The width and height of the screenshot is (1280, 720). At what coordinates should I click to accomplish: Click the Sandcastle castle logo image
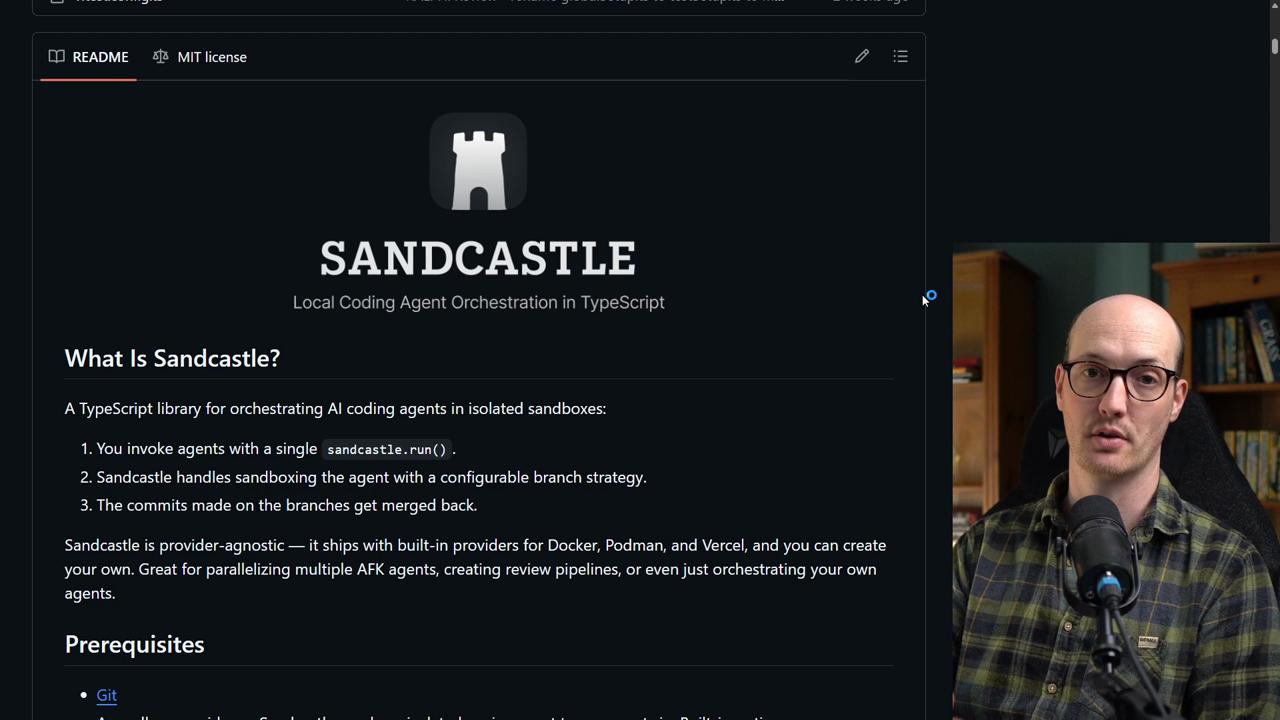(x=478, y=162)
